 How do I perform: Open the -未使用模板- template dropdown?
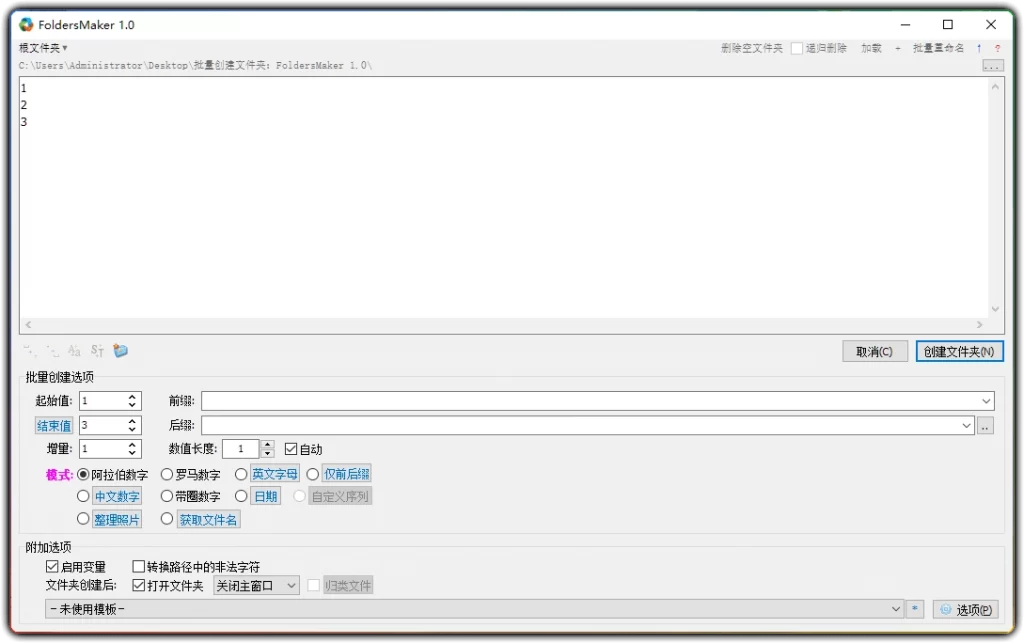point(460,608)
